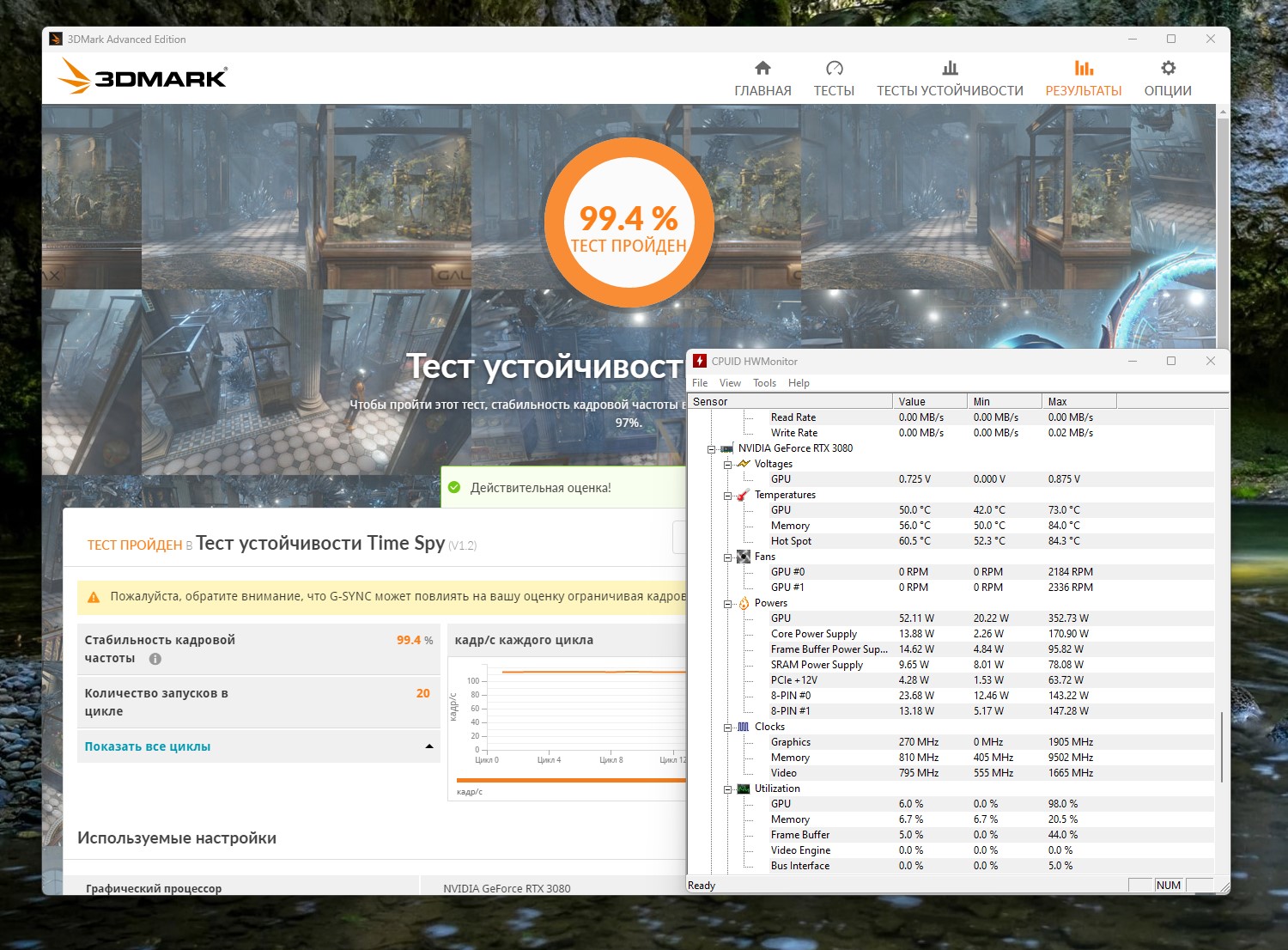Click the Powers flame icon
1288x950 pixels.
coord(744,603)
